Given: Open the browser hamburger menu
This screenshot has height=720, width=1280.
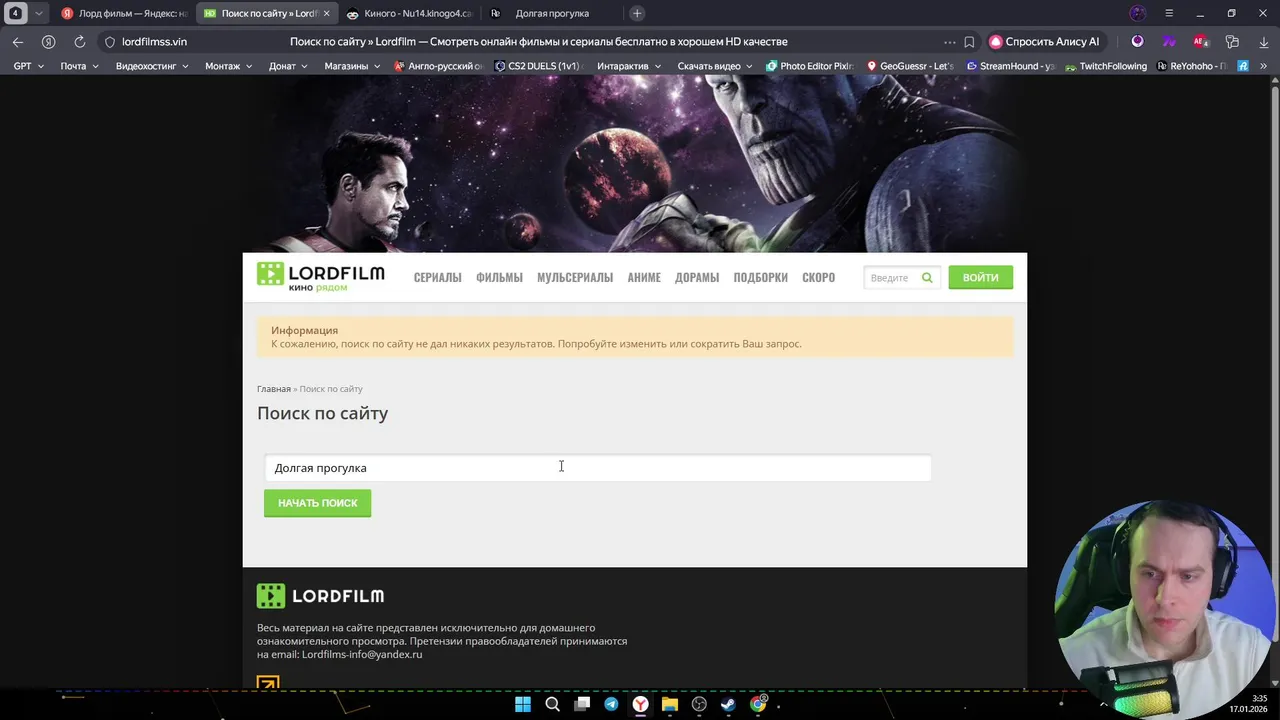Looking at the screenshot, I should [x=1169, y=13].
